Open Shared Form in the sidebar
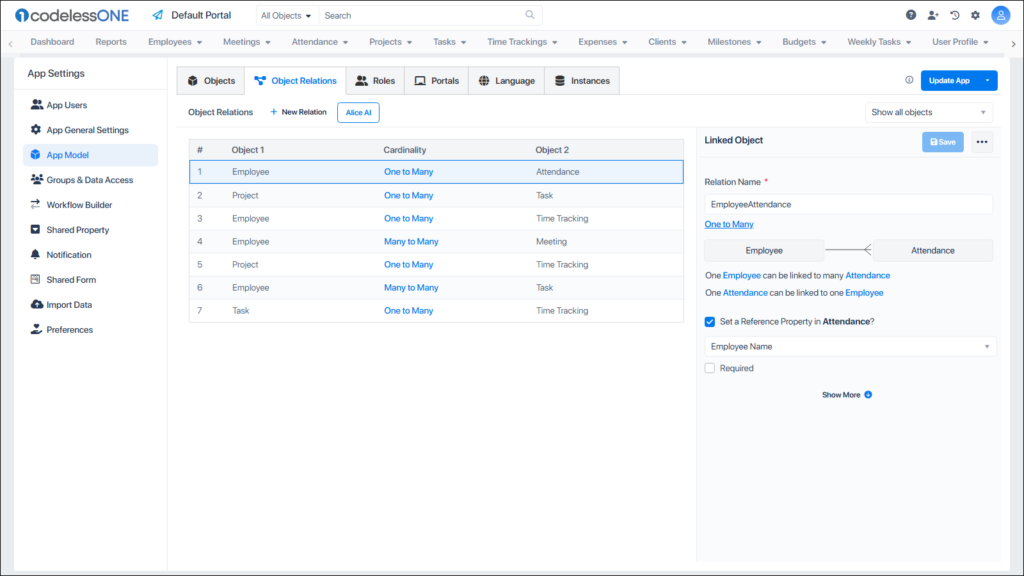Viewport: 1024px width, 576px height. pos(71,280)
